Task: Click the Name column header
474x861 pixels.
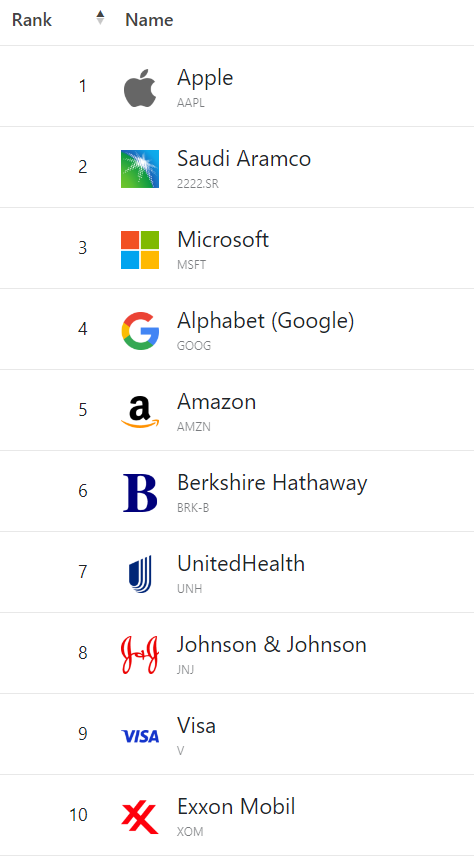Action: (149, 20)
